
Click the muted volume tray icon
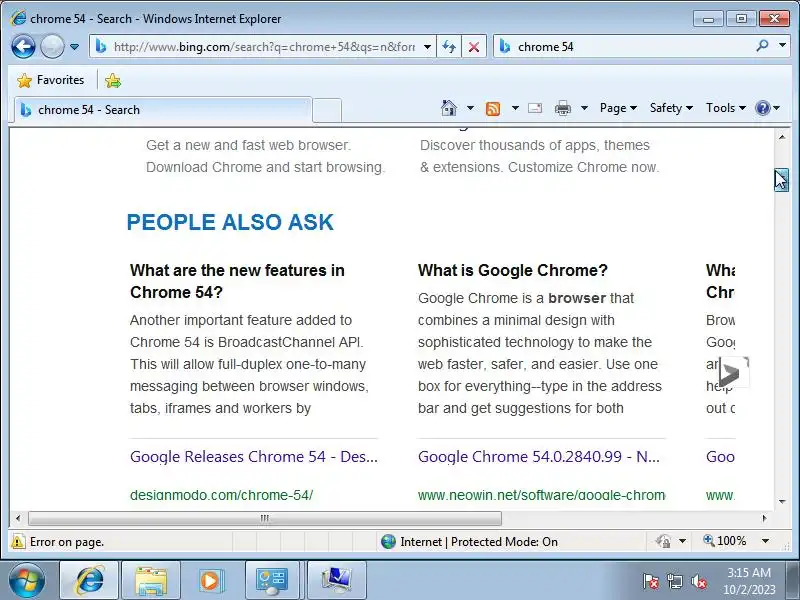click(x=698, y=581)
